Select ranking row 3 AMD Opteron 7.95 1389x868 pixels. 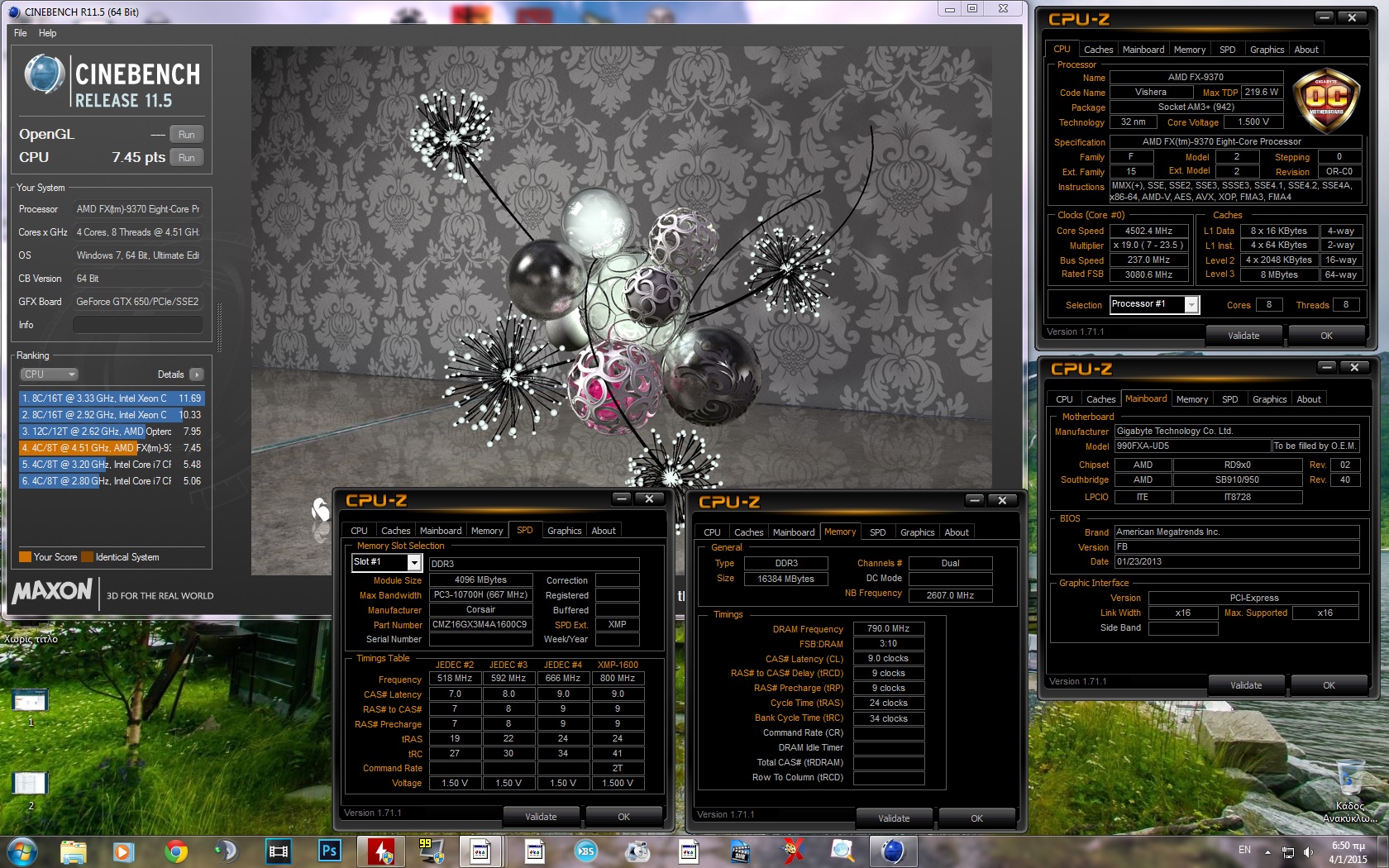click(x=111, y=432)
